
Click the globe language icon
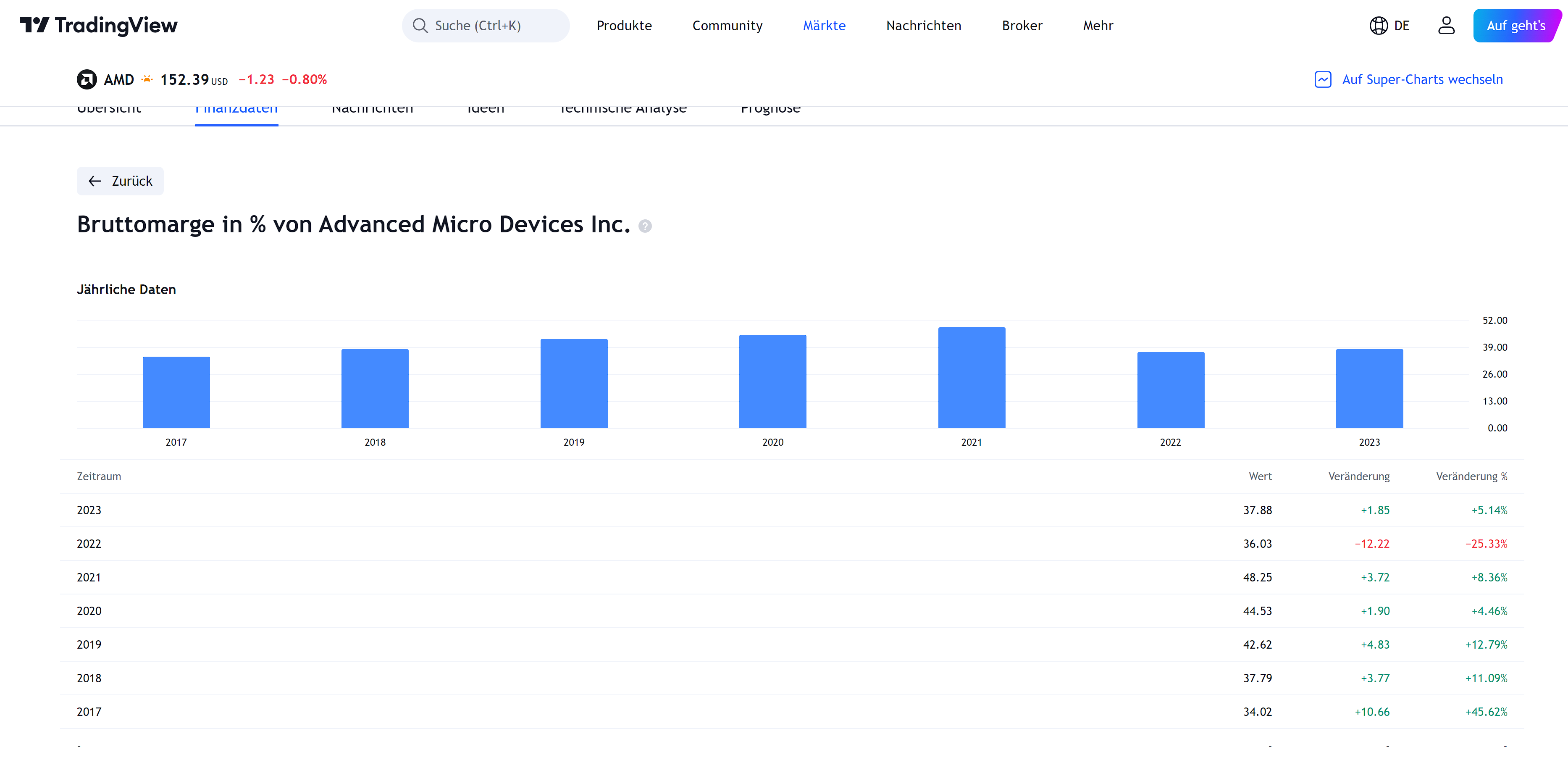click(x=1378, y=26)
